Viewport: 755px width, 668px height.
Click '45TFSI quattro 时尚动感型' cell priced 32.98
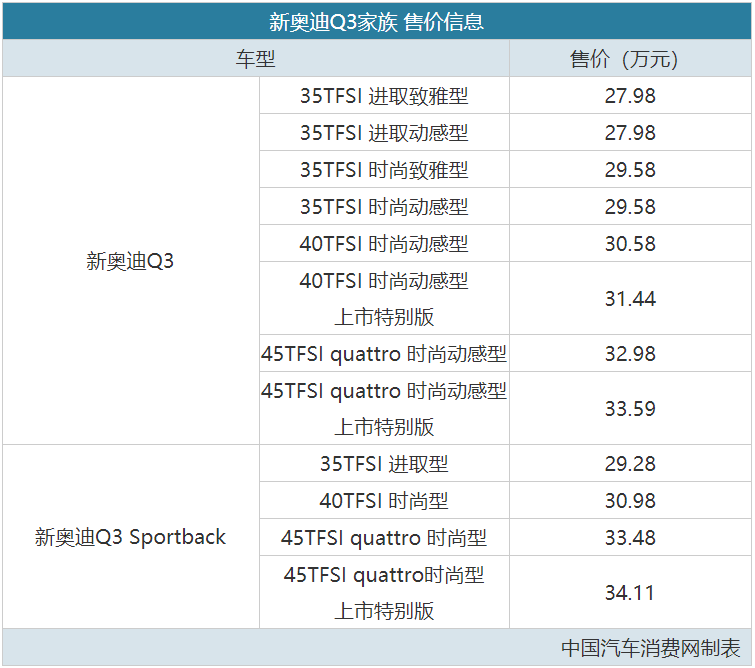[x=384, y=354]
